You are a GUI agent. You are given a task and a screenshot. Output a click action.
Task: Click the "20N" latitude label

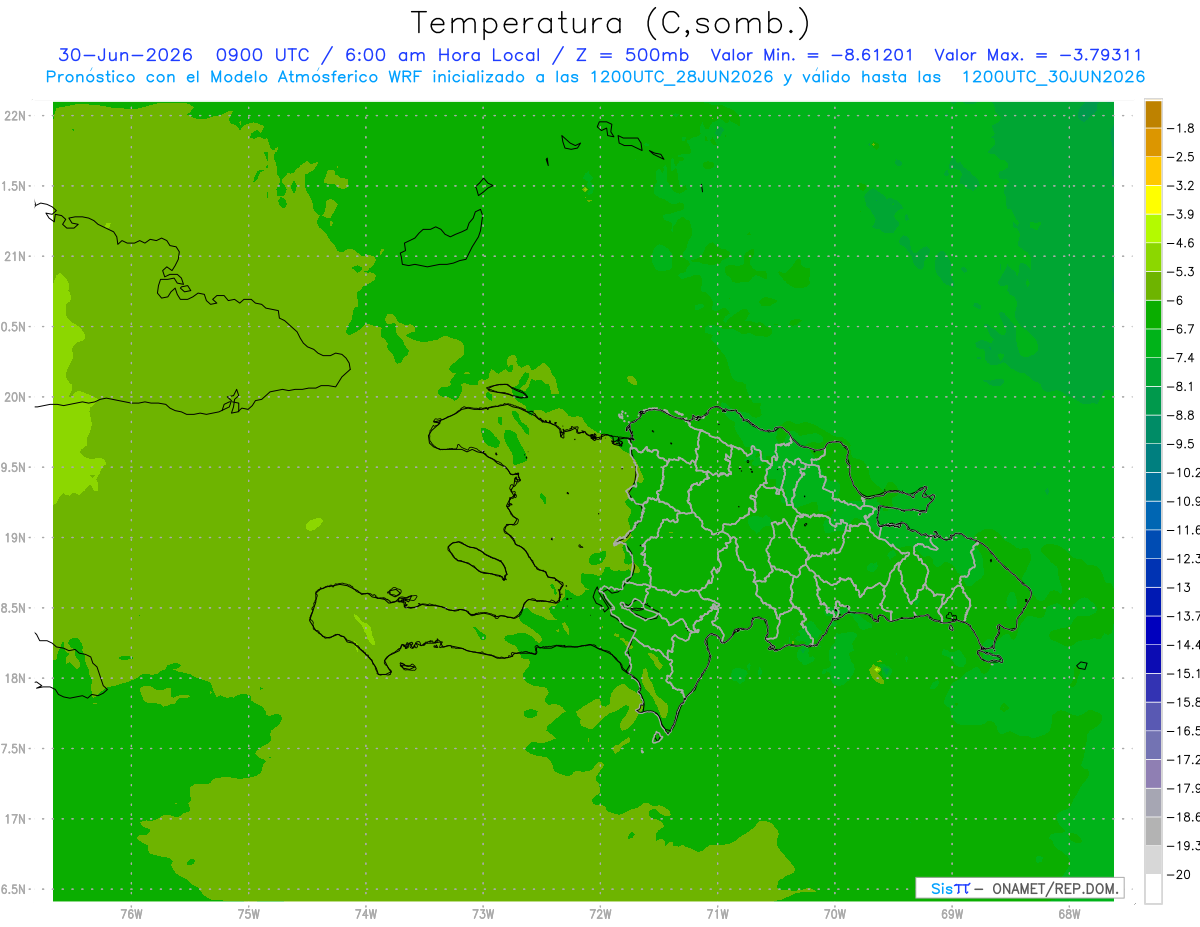click(16, 397)
